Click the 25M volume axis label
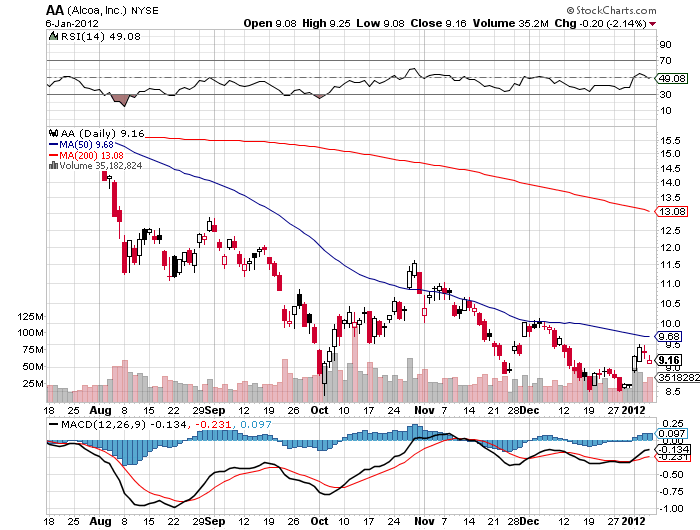Screen dimensions: 700x530 click(x=33, y=384)
